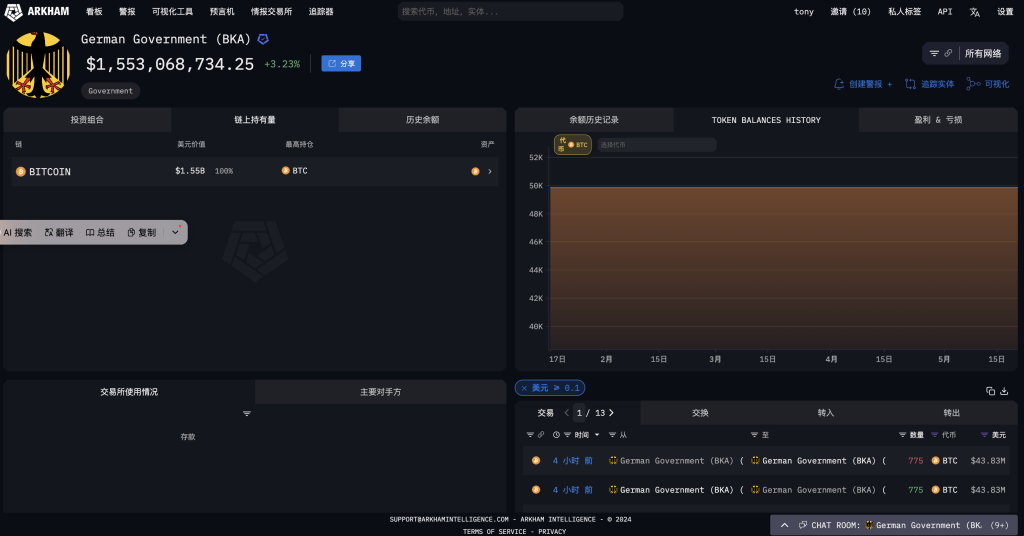Expand the BITCOIN chain row chevron
1024x536 pixels.
(x=489, y=171)
